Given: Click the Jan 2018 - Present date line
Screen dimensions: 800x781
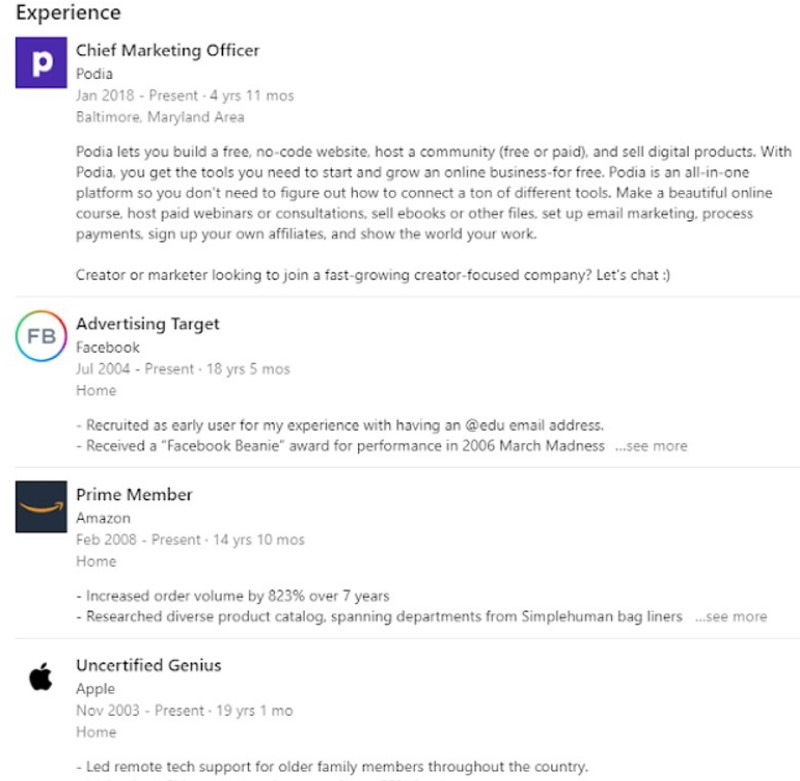Looking at the screenshot, I should click(184, 95).
